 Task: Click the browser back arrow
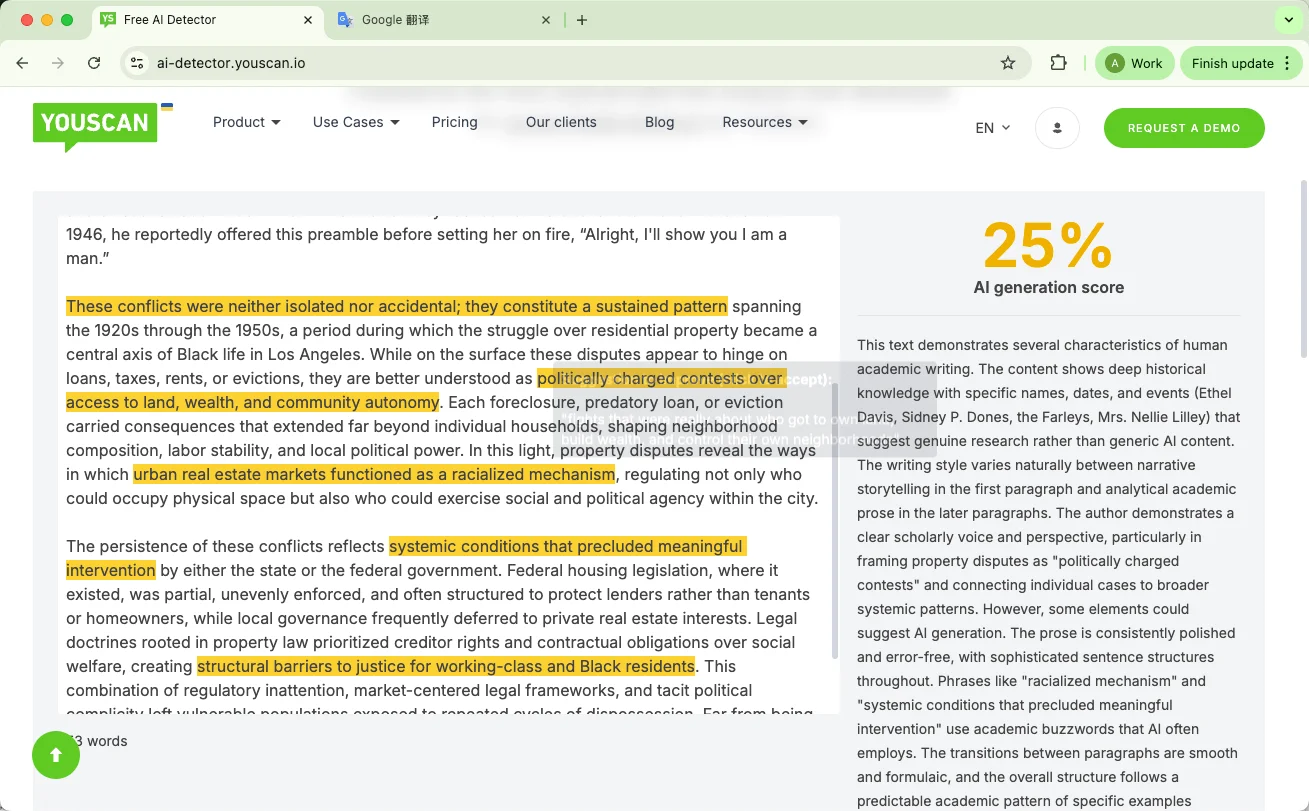[22, 62]
